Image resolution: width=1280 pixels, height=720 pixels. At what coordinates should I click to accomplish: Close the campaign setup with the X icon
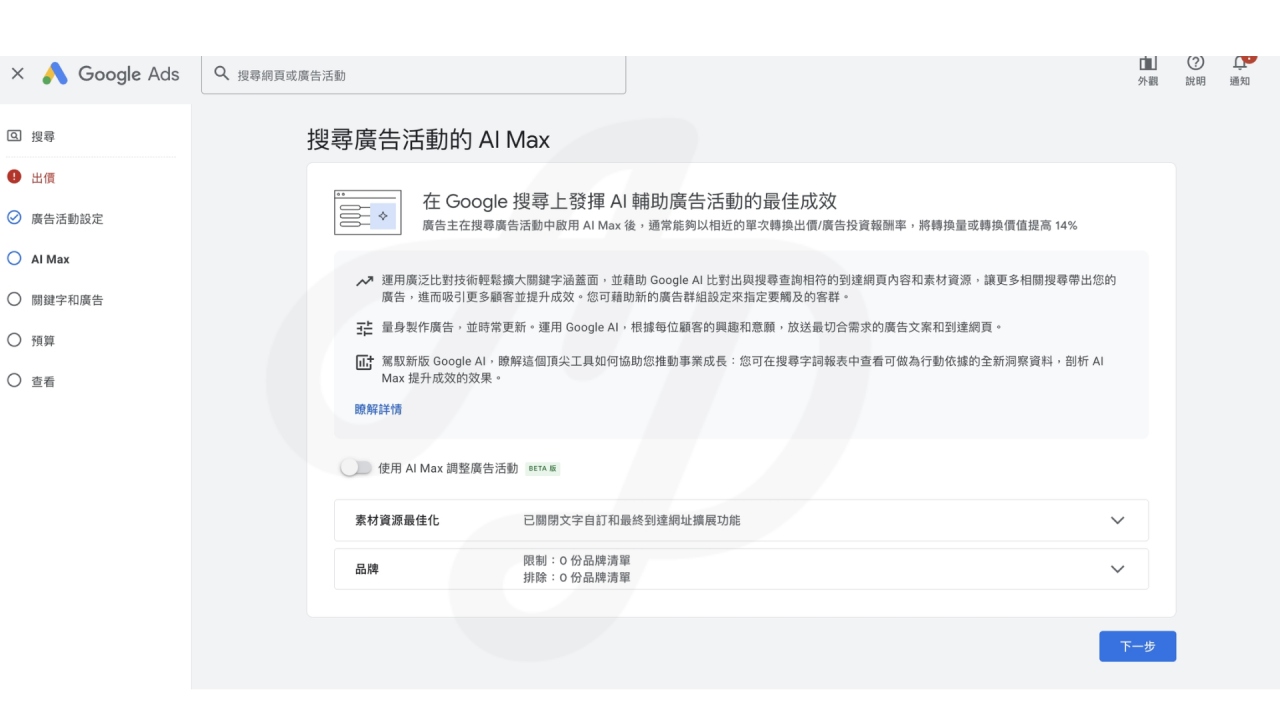pyautogui.click(x=17, y=74)
